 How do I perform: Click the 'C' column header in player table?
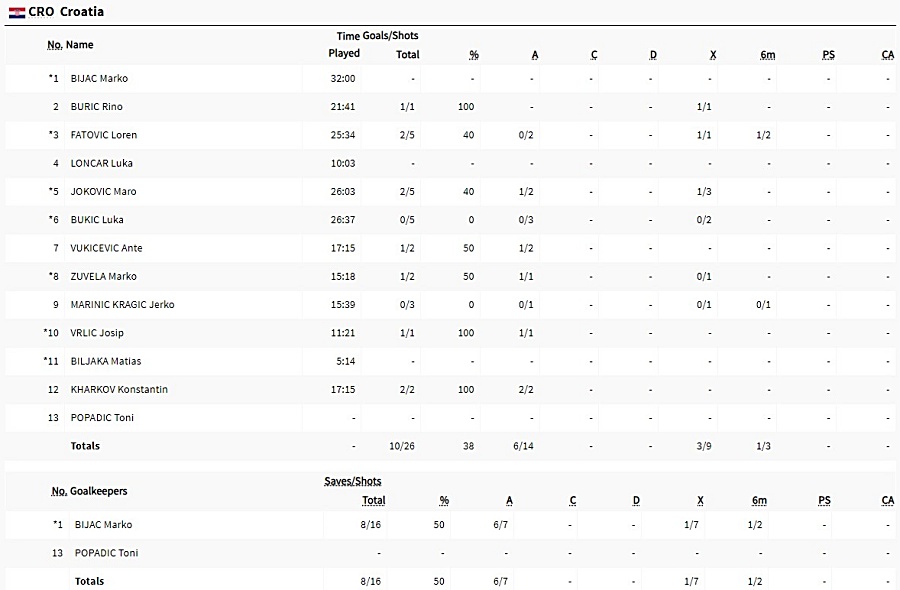[593, 55]
